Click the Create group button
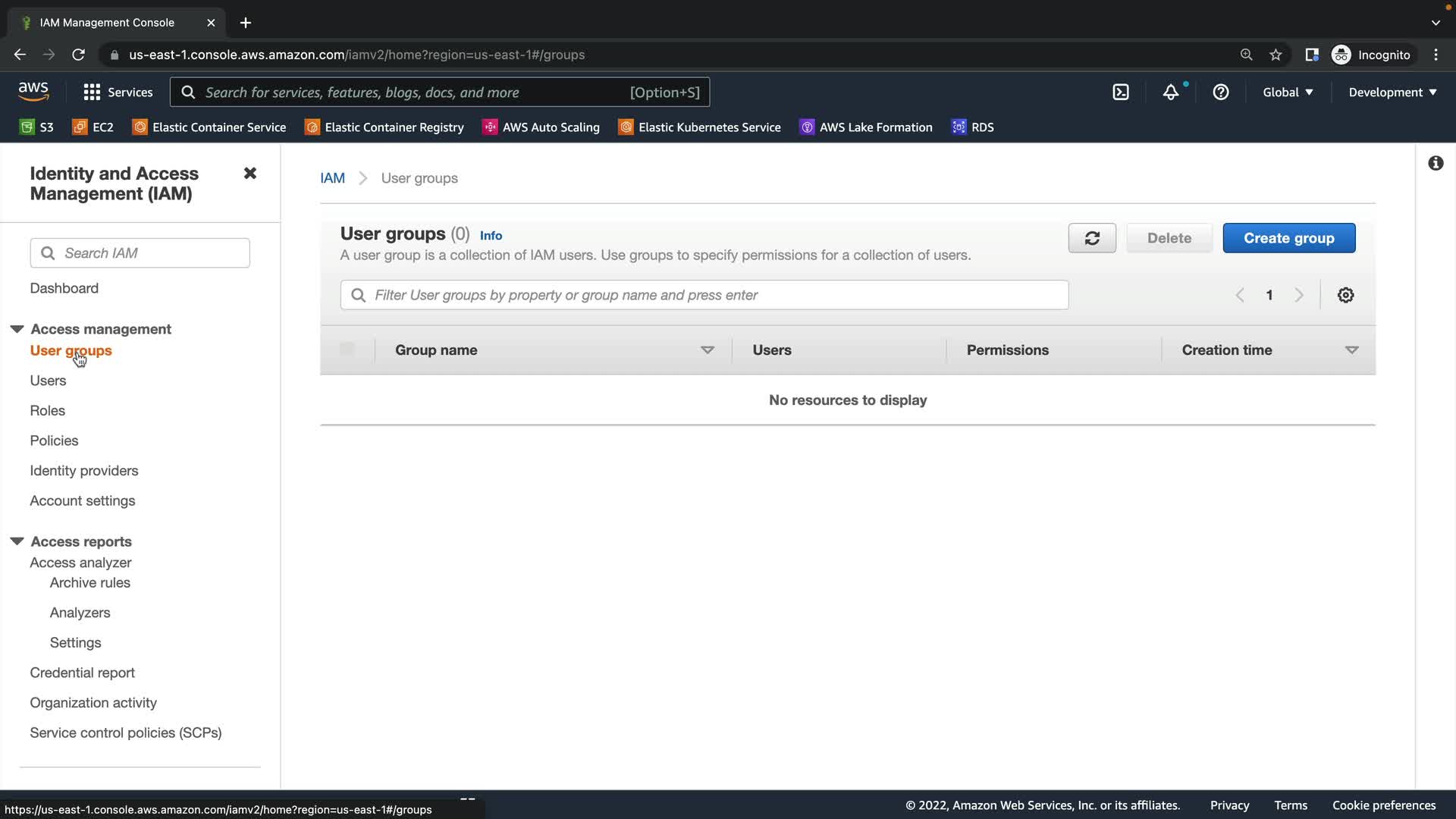1456x819 pixels. click(x=1288, y=238)
